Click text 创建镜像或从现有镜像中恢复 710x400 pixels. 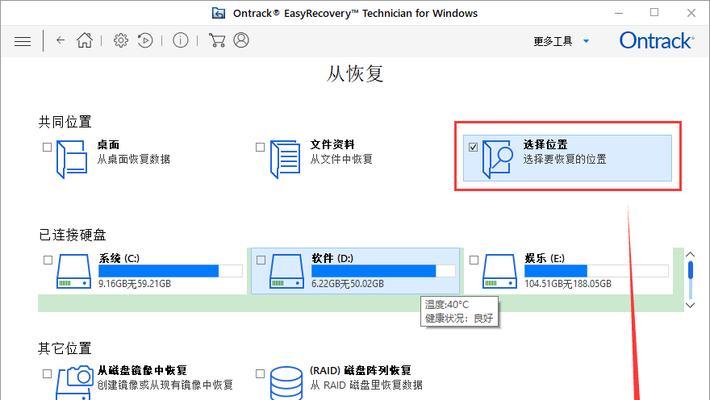[x=165, y=385]
